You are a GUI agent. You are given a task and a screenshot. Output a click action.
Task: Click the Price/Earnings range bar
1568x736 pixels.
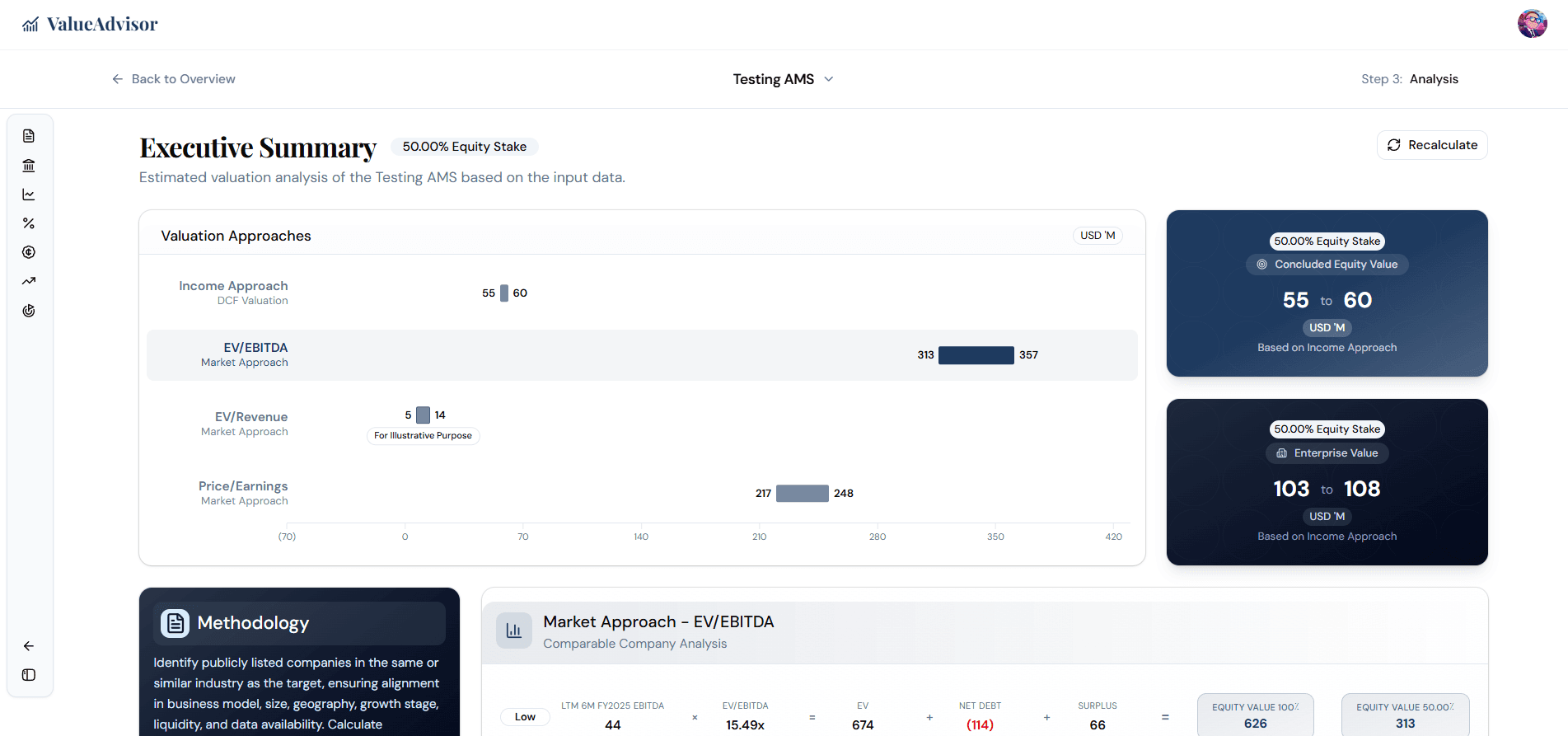coord(802,494)
